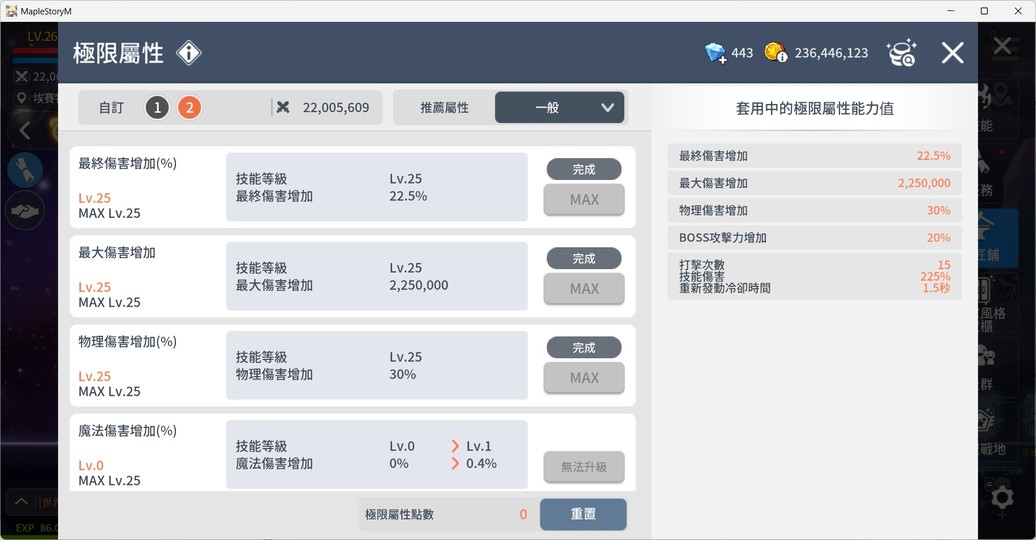
Task: Click the 無法升級 button for 魔法傷害增加
Action: pos(584,467)
